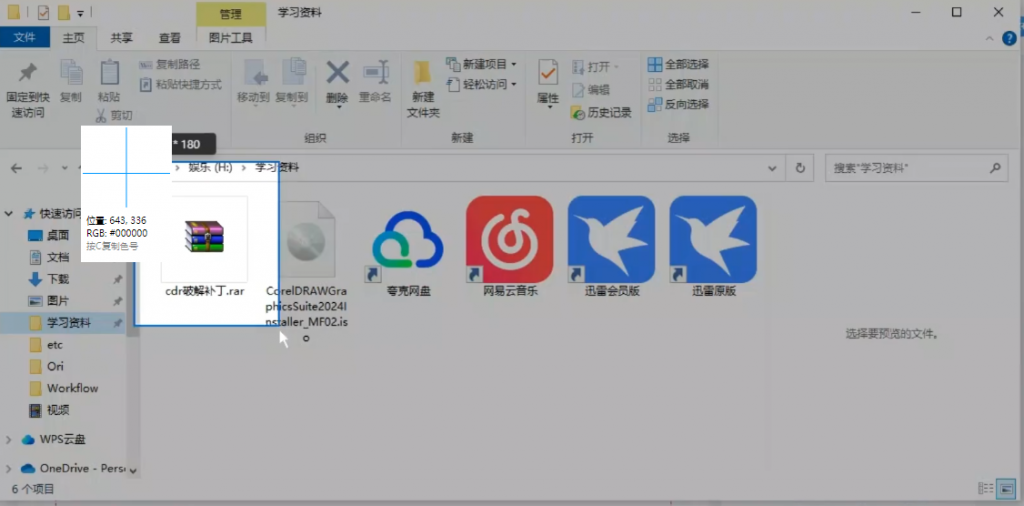This screenshot has width=1024, height=506.
Task: Expand the address bar history dropdown
Action: pos(773,168)
